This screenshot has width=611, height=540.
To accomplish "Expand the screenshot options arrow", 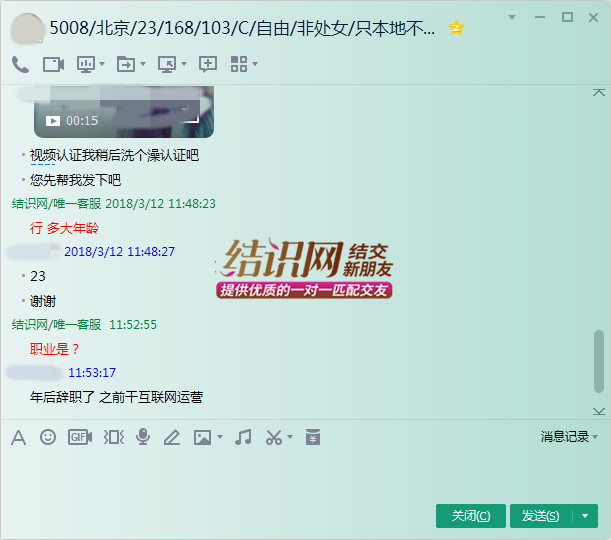I will pyautogui.click(x=290, y=437).
